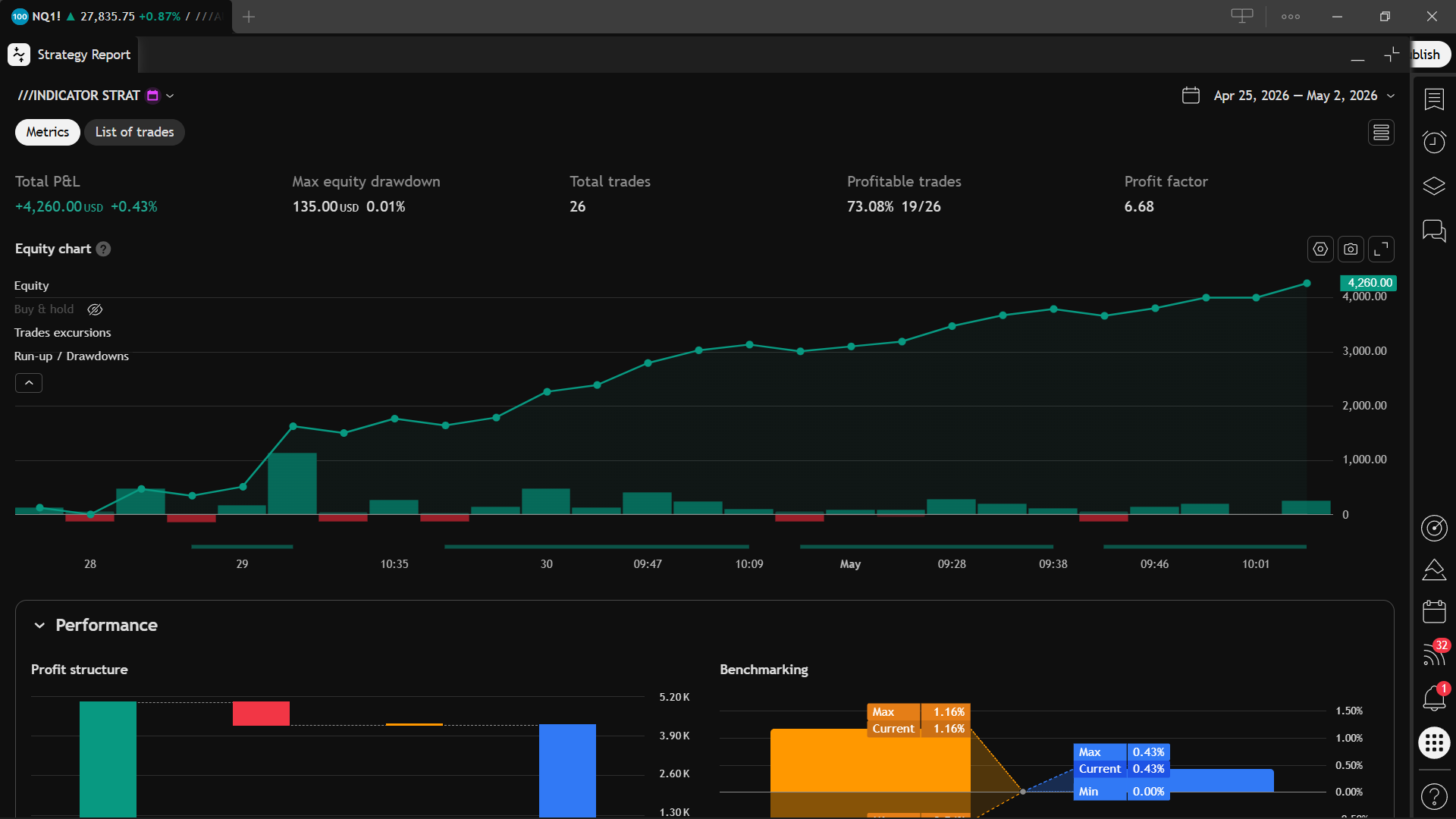Viewport: 1456px width, 819px height.
Task: Click the 10:35 time axis label
Action: point(394,564)
